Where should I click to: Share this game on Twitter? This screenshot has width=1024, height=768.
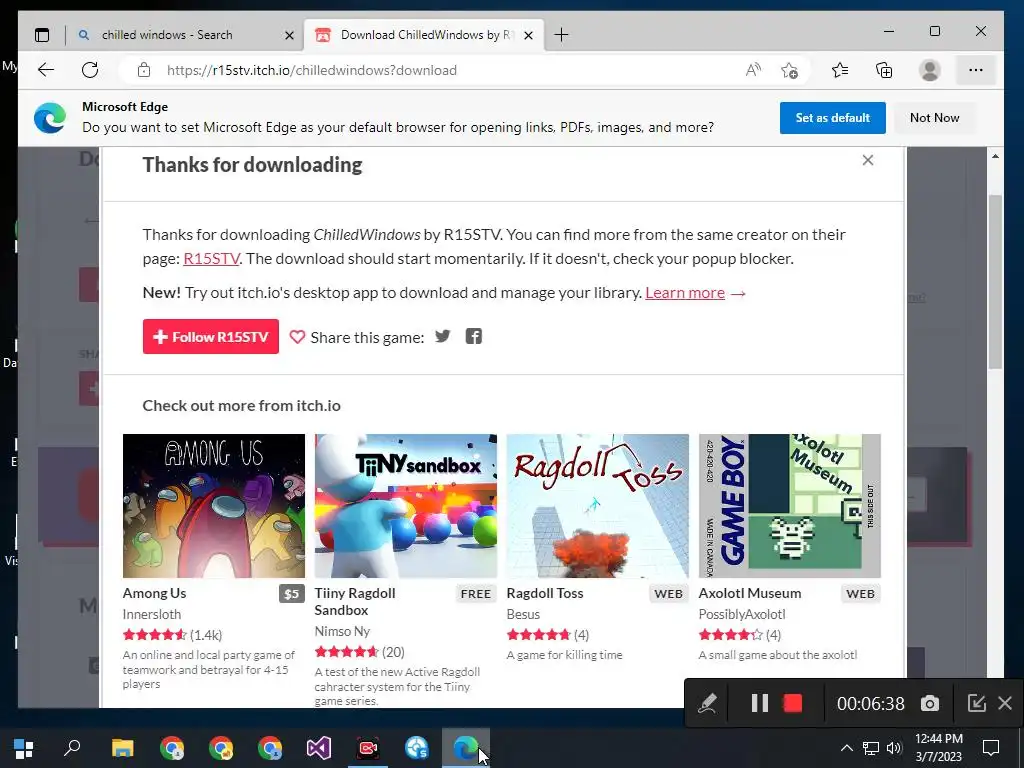point(443,336)
